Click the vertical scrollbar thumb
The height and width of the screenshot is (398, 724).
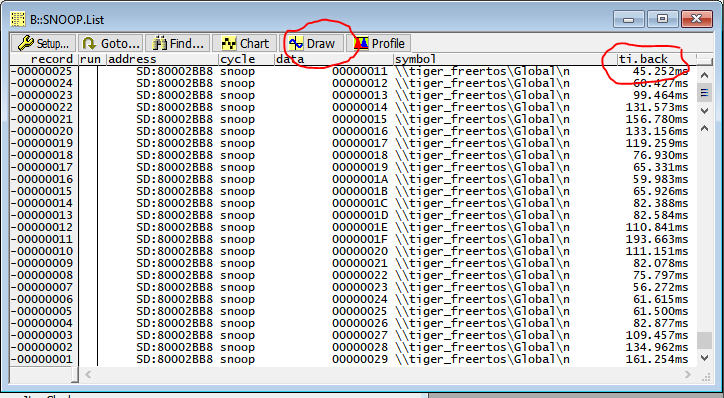[704, 341]
